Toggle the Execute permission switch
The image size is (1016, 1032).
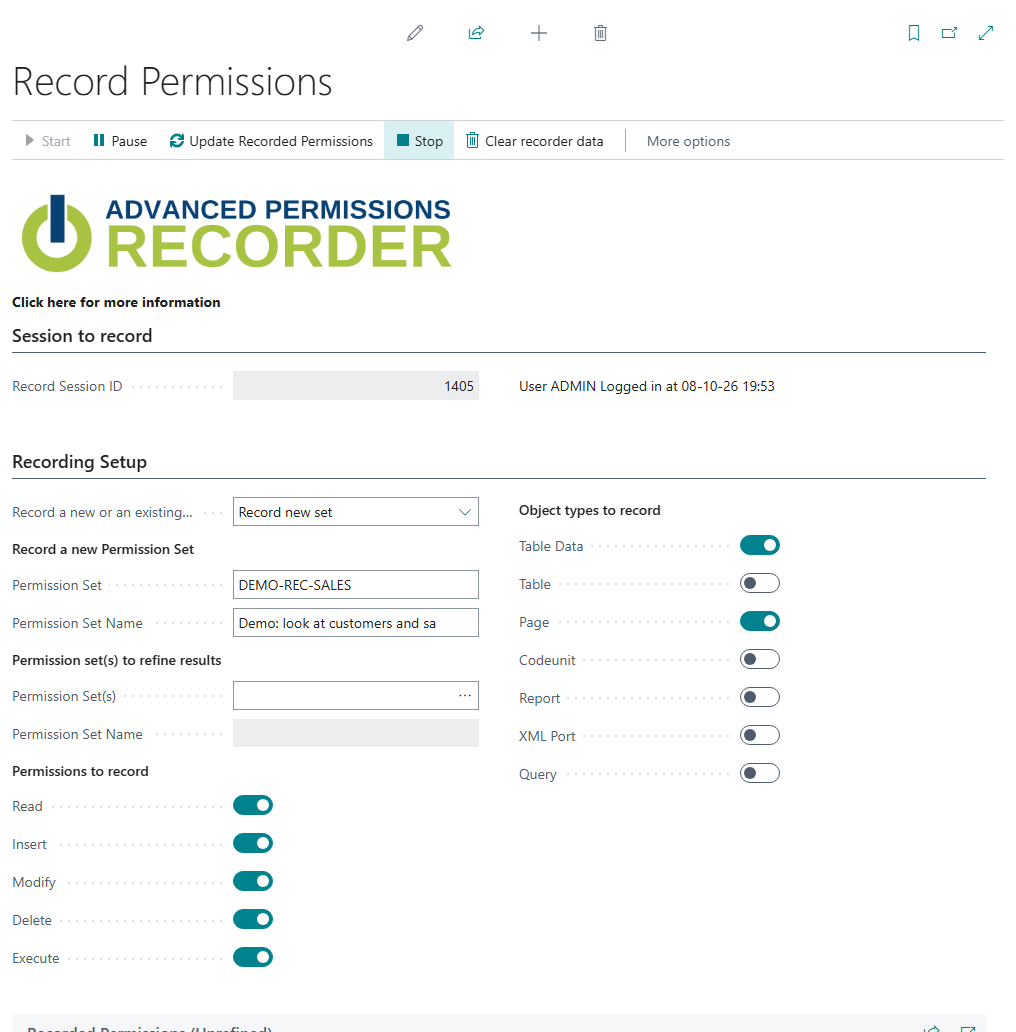click(253, 958)
